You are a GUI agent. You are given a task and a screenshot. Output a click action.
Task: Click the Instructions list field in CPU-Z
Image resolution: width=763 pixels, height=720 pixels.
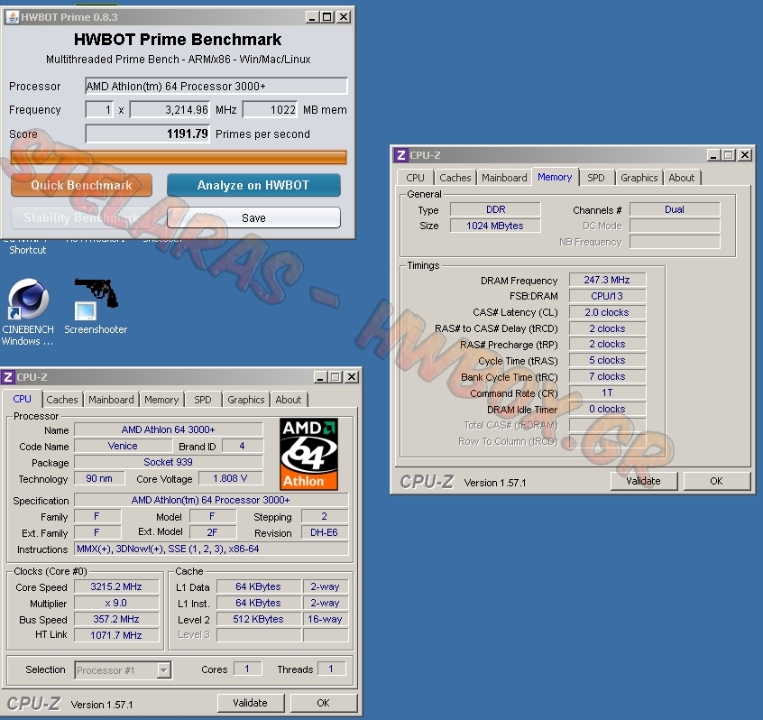point(211,549)
